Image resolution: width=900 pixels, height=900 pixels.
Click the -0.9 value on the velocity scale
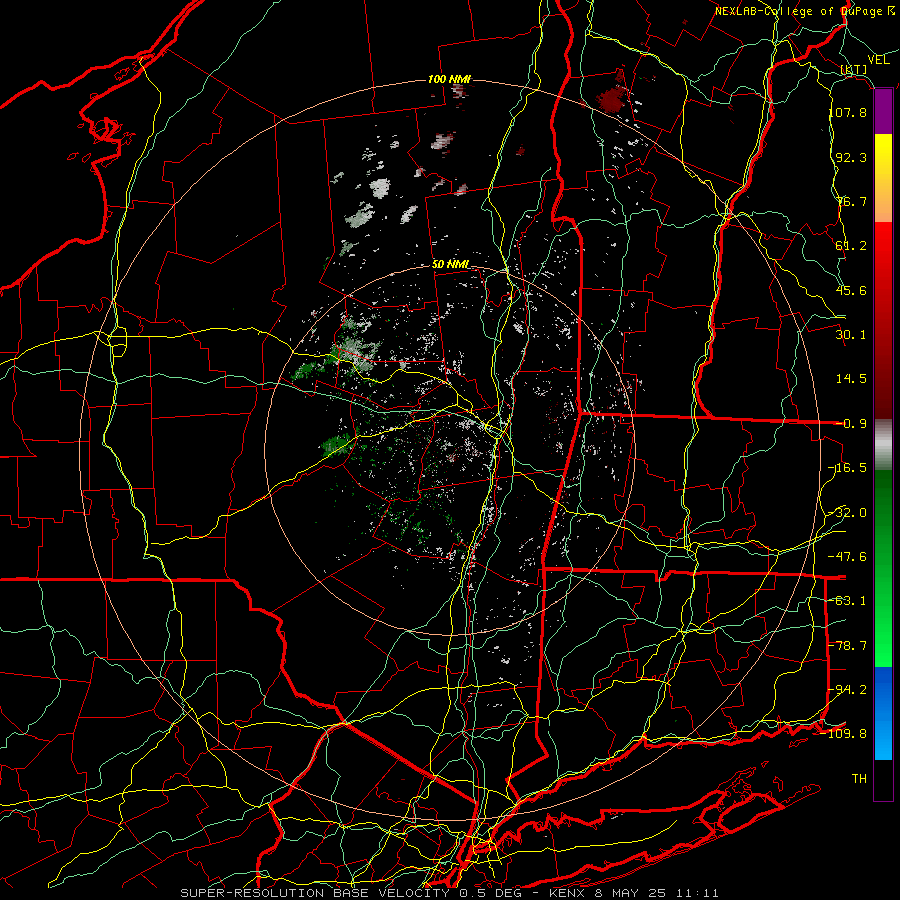point(851,424)
